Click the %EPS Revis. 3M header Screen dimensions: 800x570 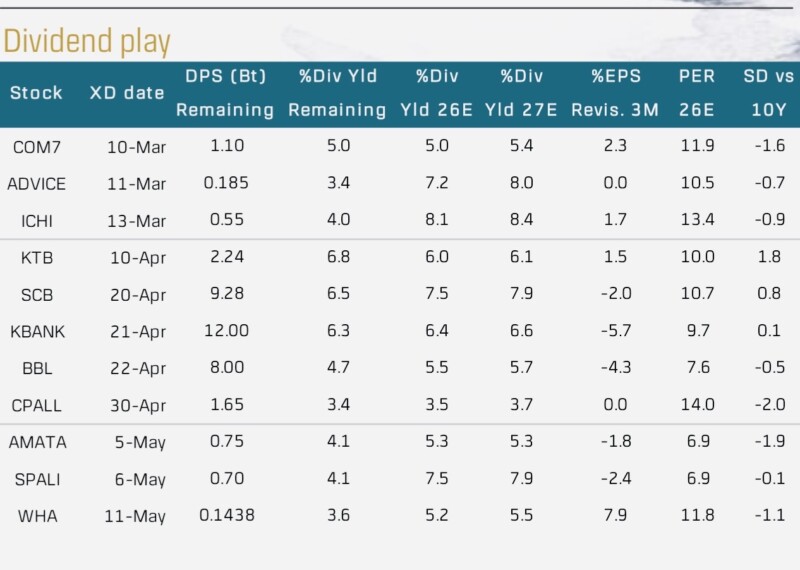pyautogui.click(x=614, y=93)
